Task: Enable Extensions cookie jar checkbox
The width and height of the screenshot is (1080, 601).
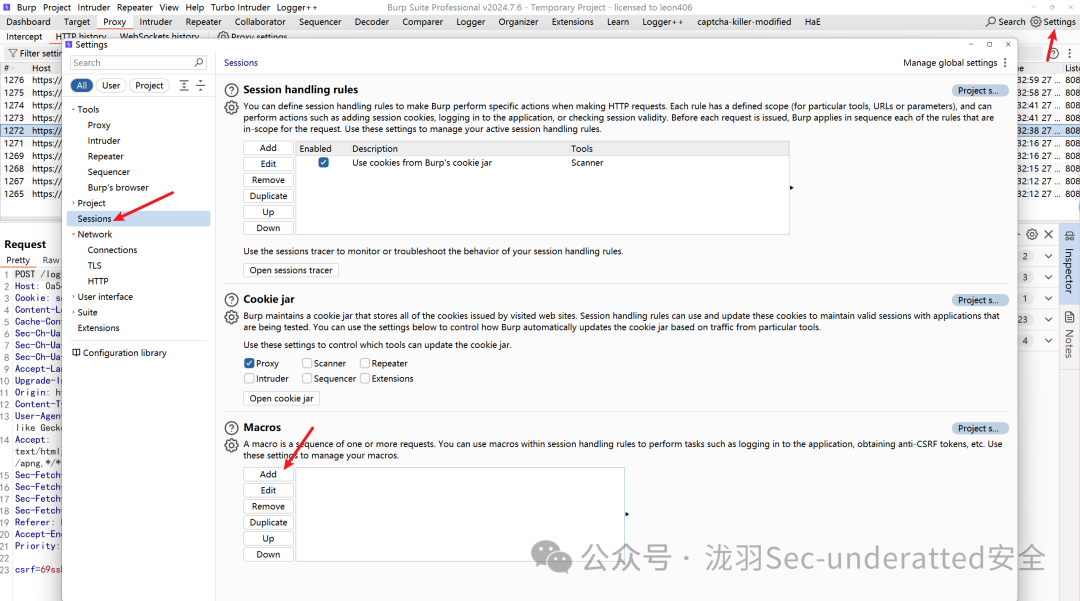Action: point(365,378)
